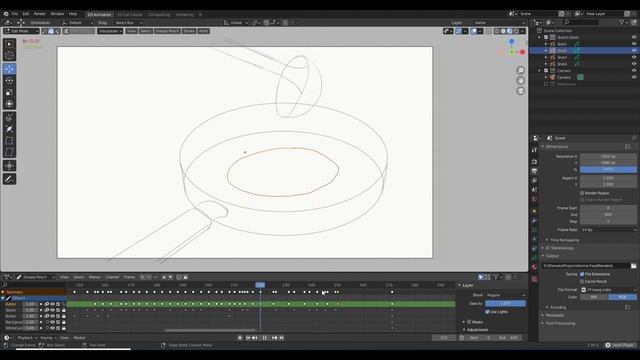Activate the Rotate tool
Image resolution: width=640 pixels, height=360 pixels.
(x=9, y=81)
